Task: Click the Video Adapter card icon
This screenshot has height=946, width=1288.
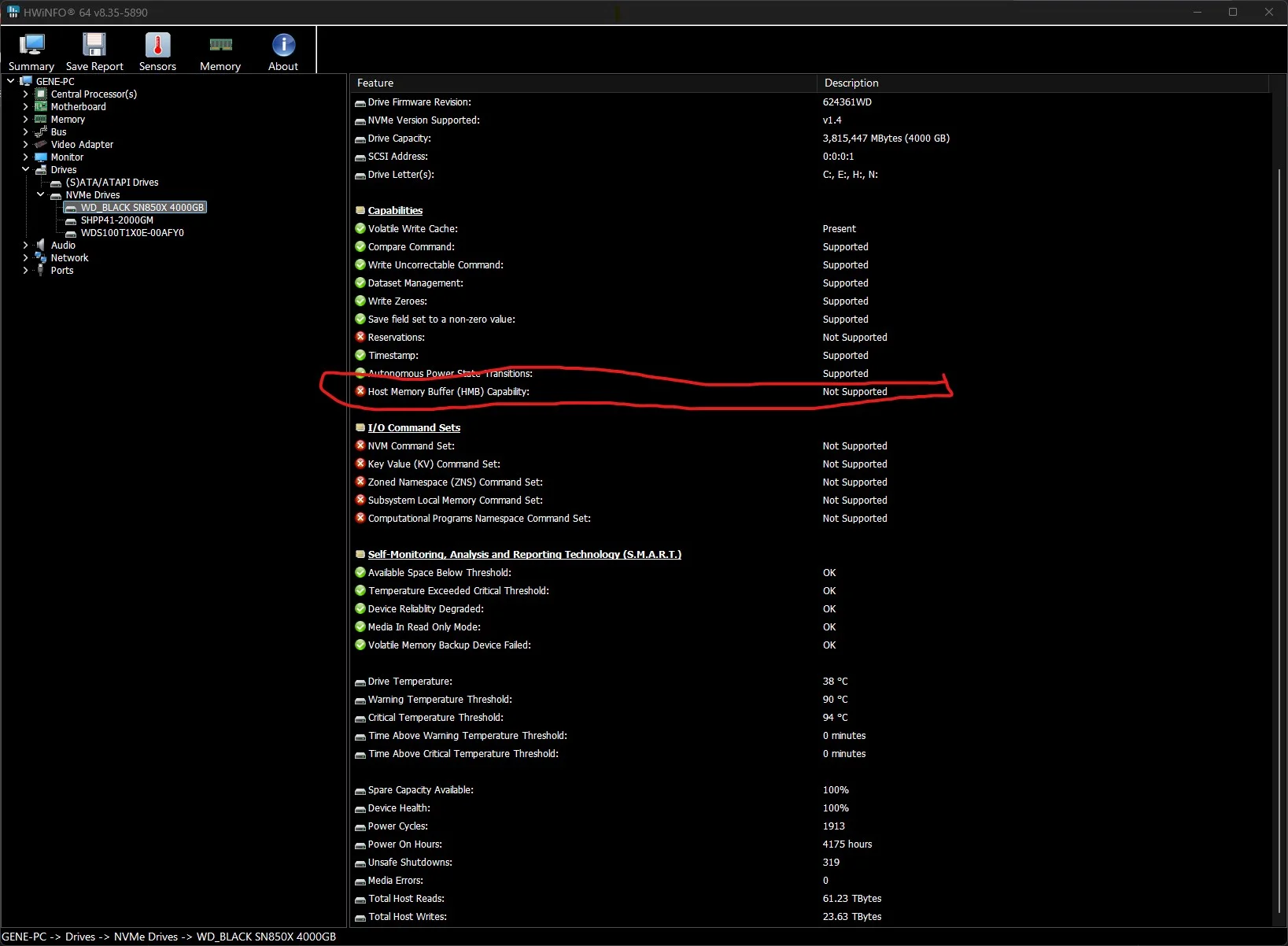Action: tap(41, 144)
